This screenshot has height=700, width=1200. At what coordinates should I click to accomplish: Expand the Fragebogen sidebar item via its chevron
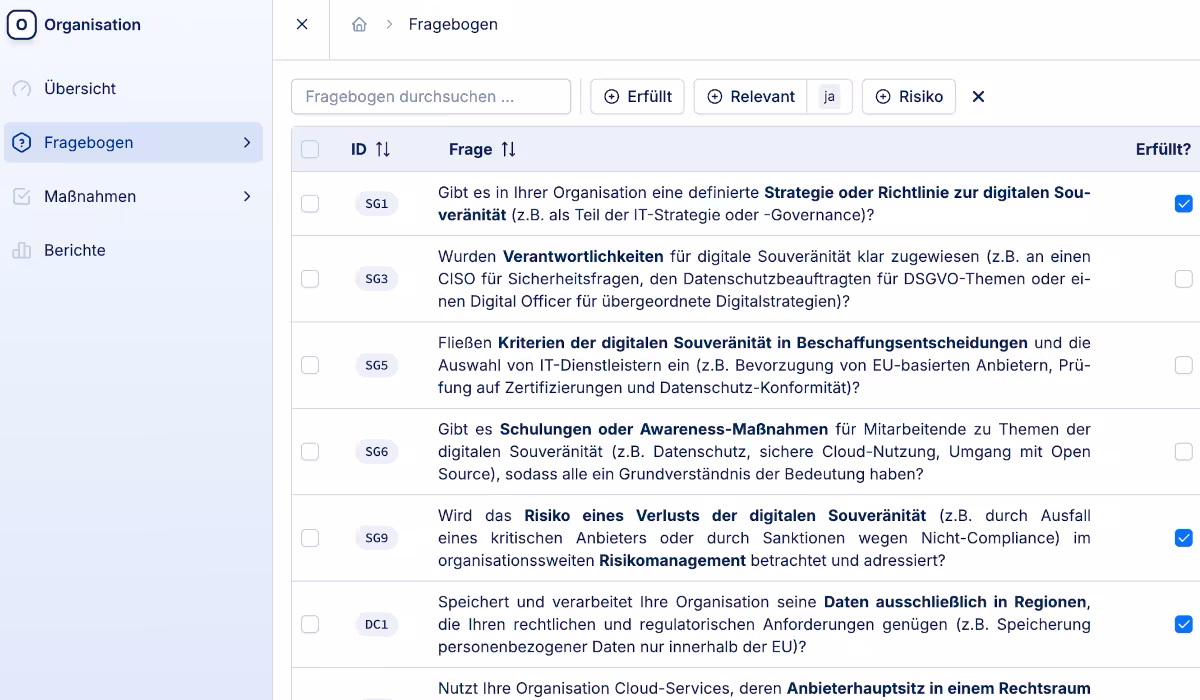click(x=247, y=142)
